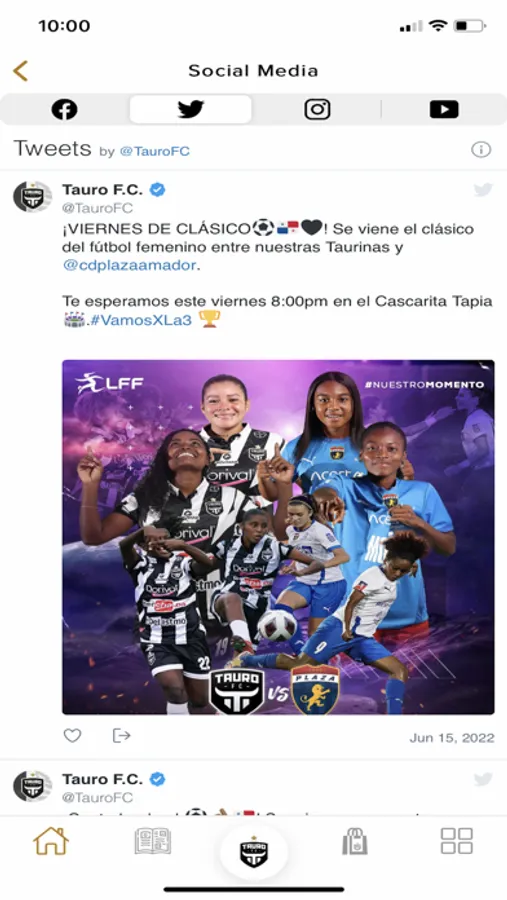Show the YouTube tab
507x900 pixels.
[x=444, y=109]
